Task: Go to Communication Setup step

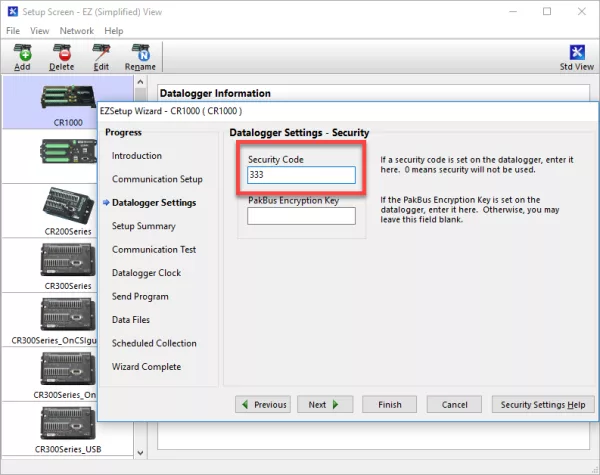Action: (x=157, y=179)
